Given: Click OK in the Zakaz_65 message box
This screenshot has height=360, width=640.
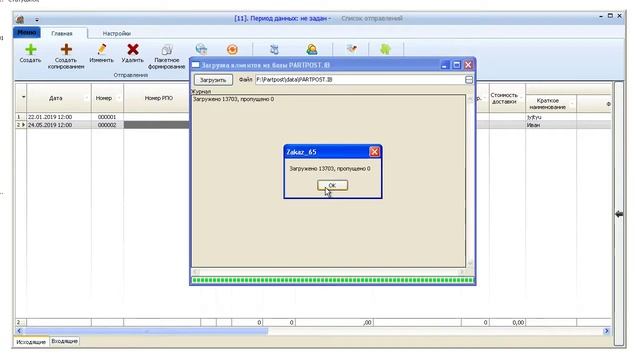Looking at the screenshot, I should (332, 185).
